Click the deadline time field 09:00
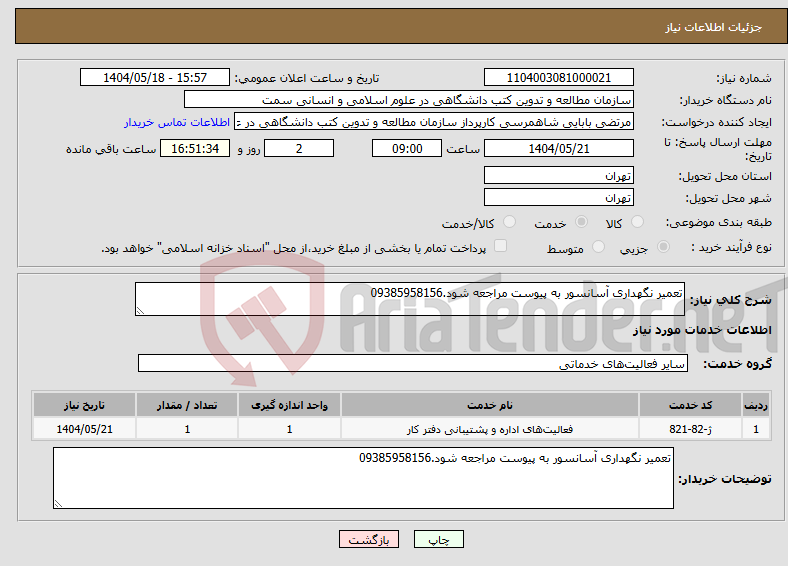788x566 pixels. [407, 148]
